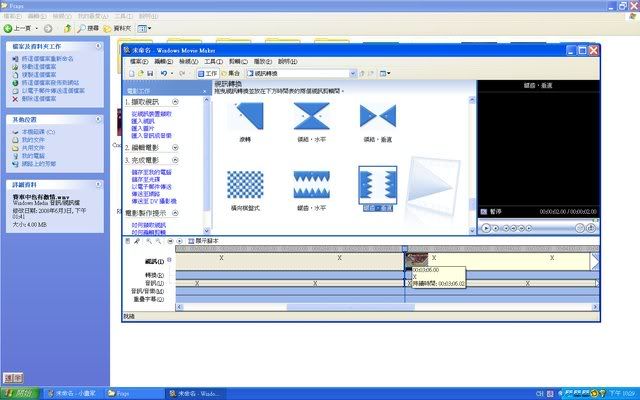Open the 檔案(F) menu in Movie Maker
This screenshot has height=400, width=640.
(140, 61)
